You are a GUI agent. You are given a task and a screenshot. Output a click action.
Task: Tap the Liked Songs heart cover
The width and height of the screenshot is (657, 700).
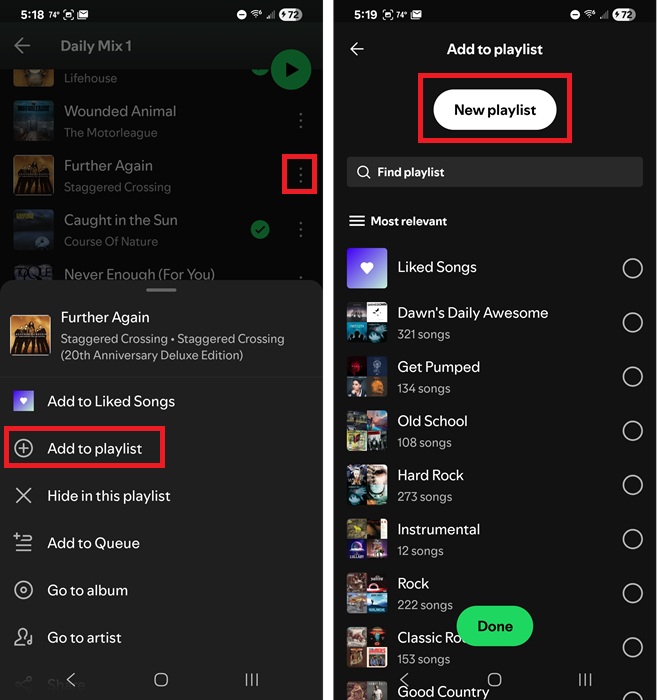click(x=367, y=268)
